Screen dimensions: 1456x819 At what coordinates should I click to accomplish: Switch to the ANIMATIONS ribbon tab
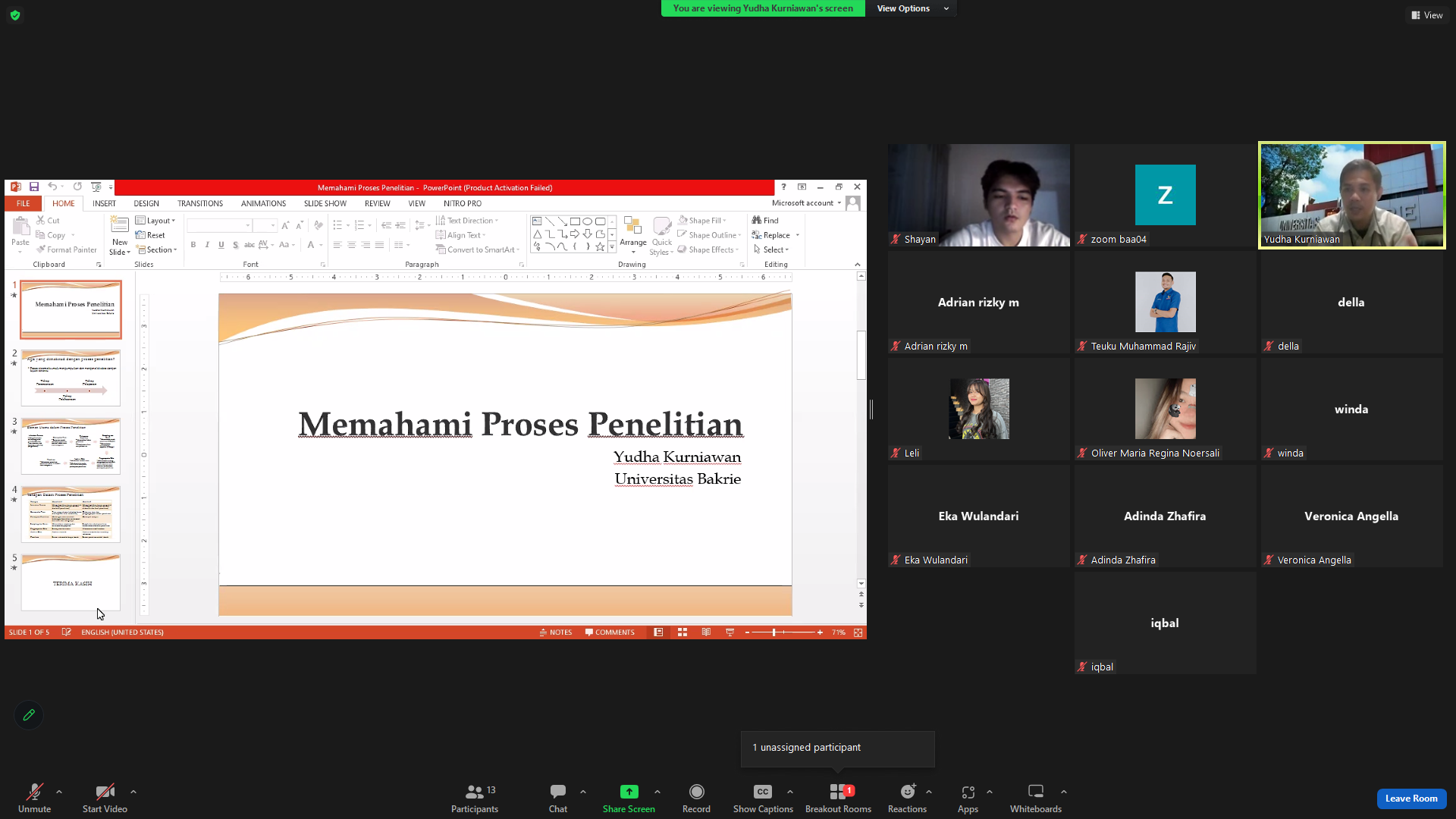coord(263,203)
